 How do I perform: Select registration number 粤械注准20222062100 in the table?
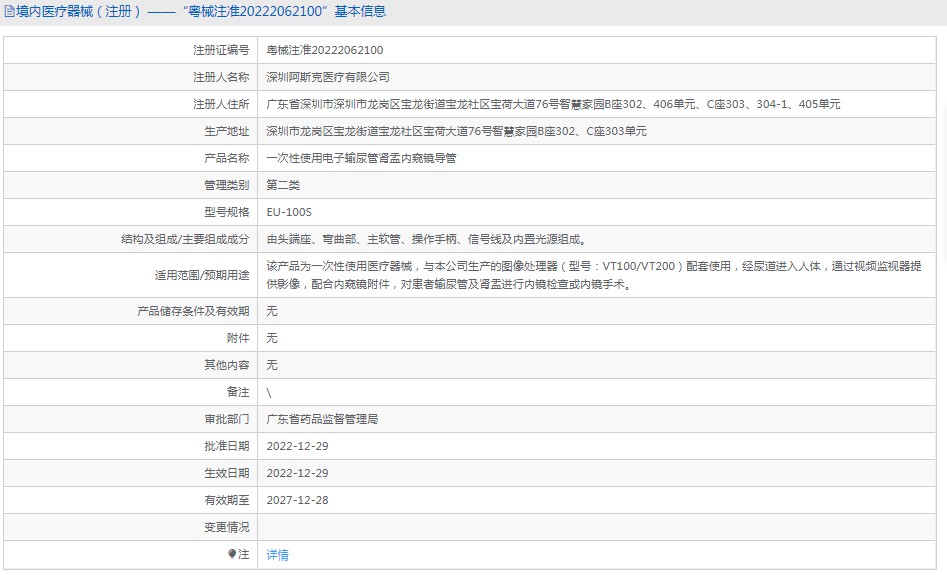(x=325, y=50)
